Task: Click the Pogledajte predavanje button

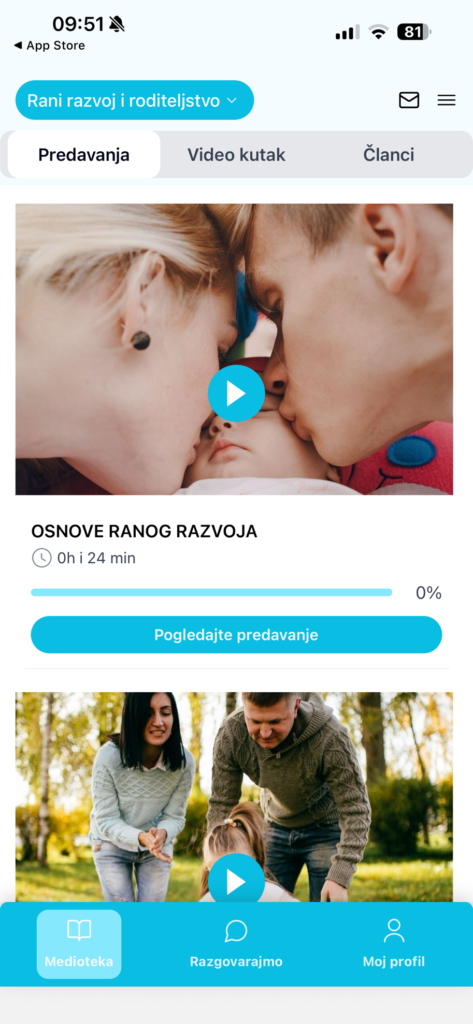Action: click(x=236, y=635)
